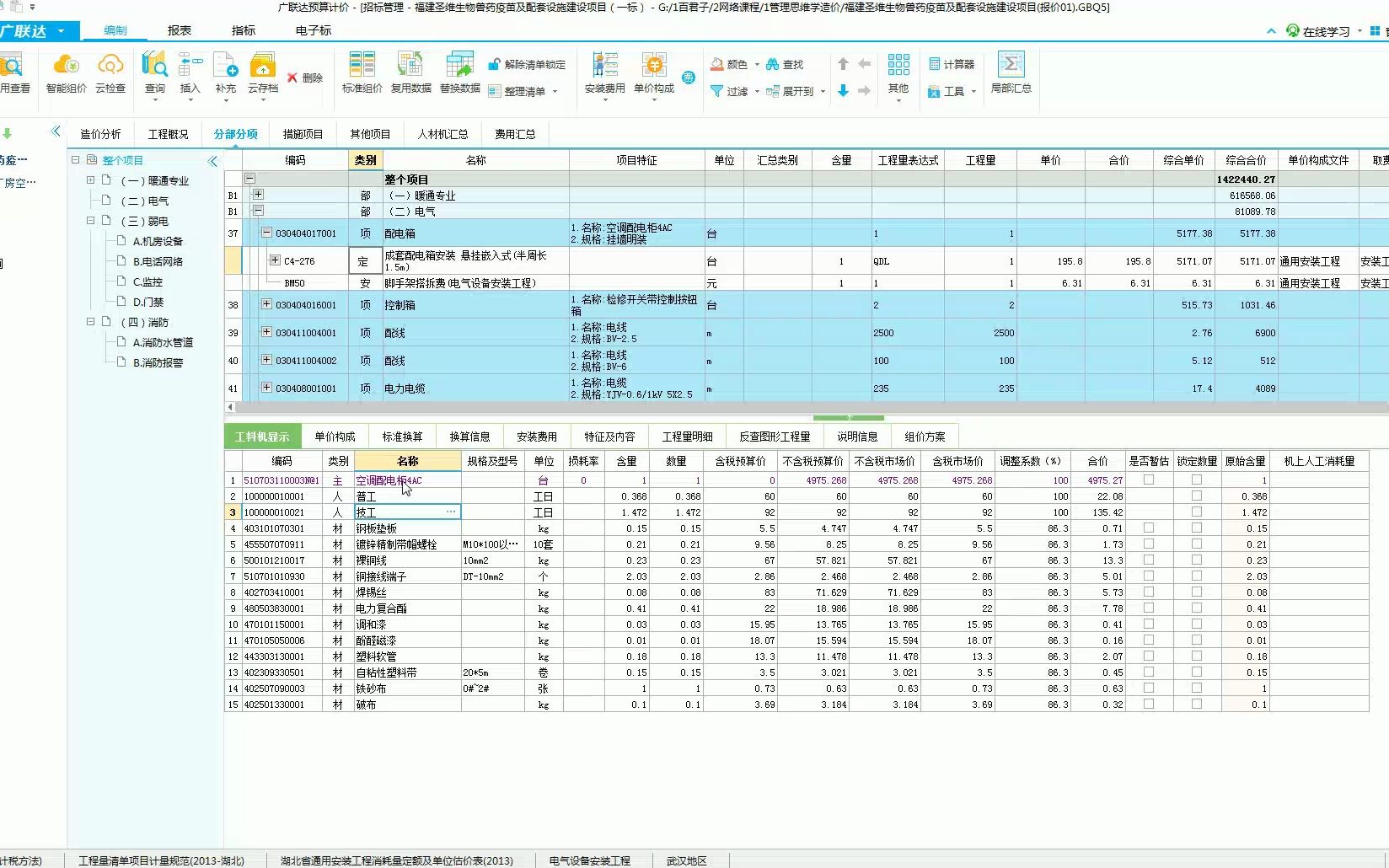Click 解除清单锁定 unlock list
This screenshot has width=1389, height=868.
tap(528, 64)
